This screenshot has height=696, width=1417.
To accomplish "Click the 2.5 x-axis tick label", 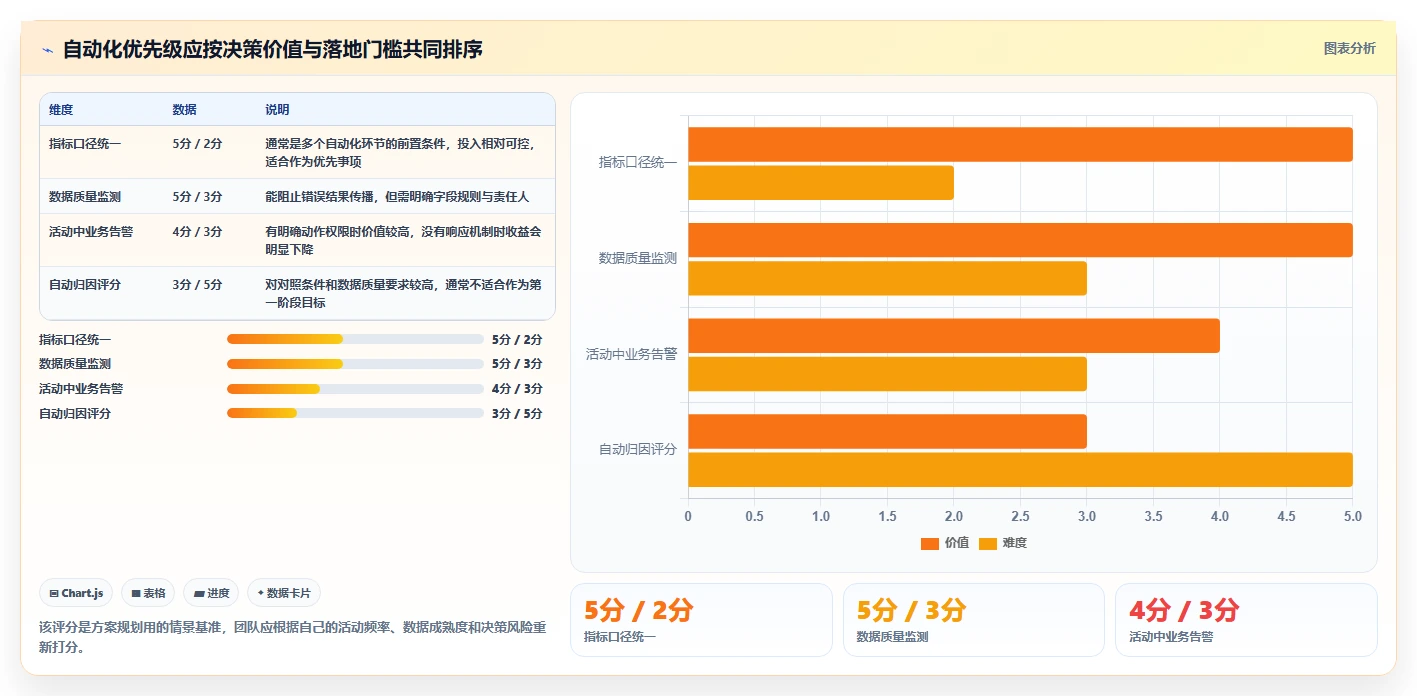I will 1020,517.
